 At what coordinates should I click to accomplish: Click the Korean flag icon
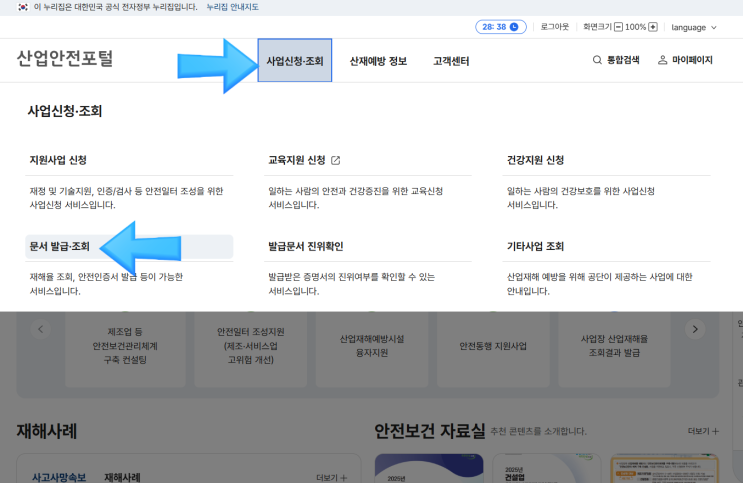click(22, 7)
